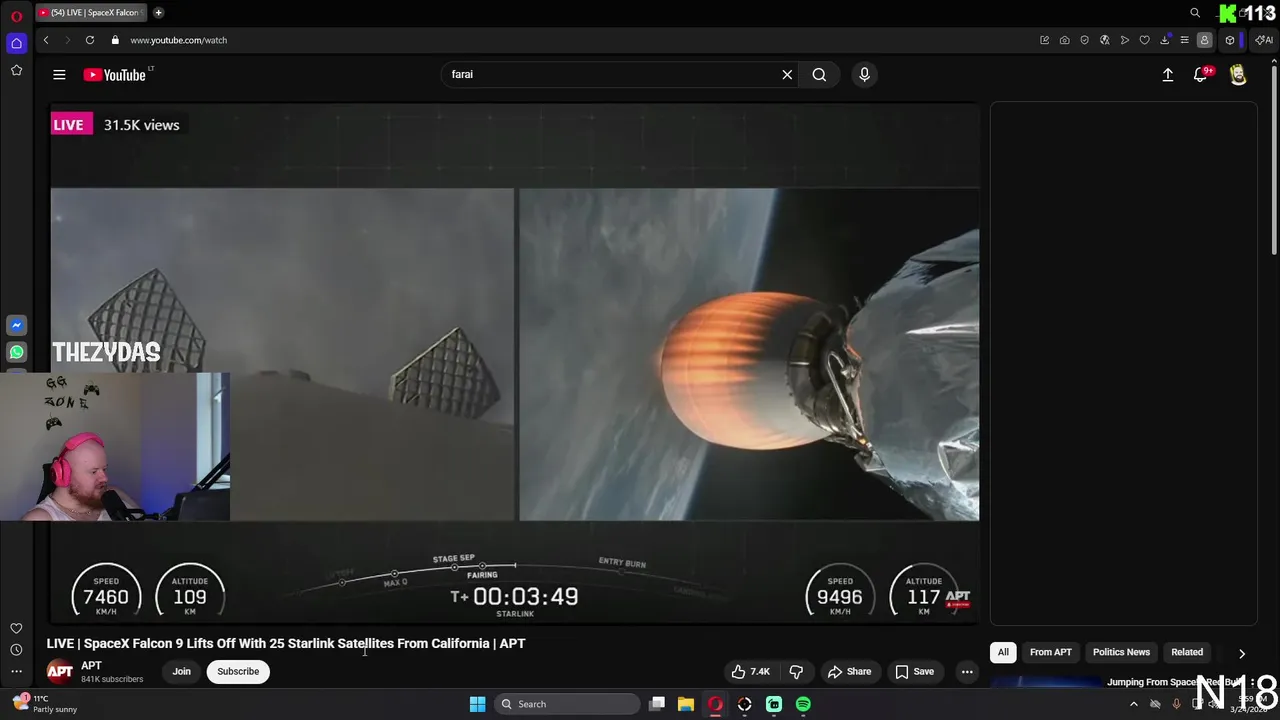Open WhatsApp in the Opera sidebar
This screenshot has width=1280, height=720.
pyautogui.click(x=16, y=352)
